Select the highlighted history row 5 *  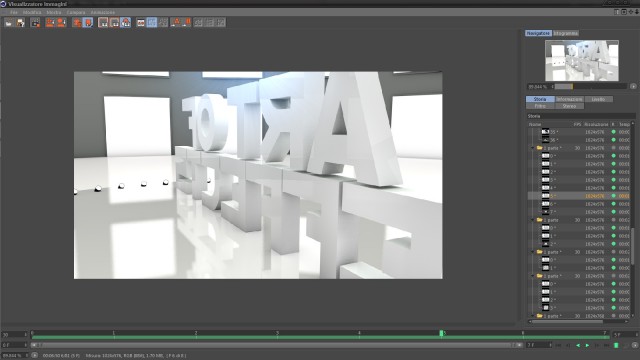tap(580, 196)
